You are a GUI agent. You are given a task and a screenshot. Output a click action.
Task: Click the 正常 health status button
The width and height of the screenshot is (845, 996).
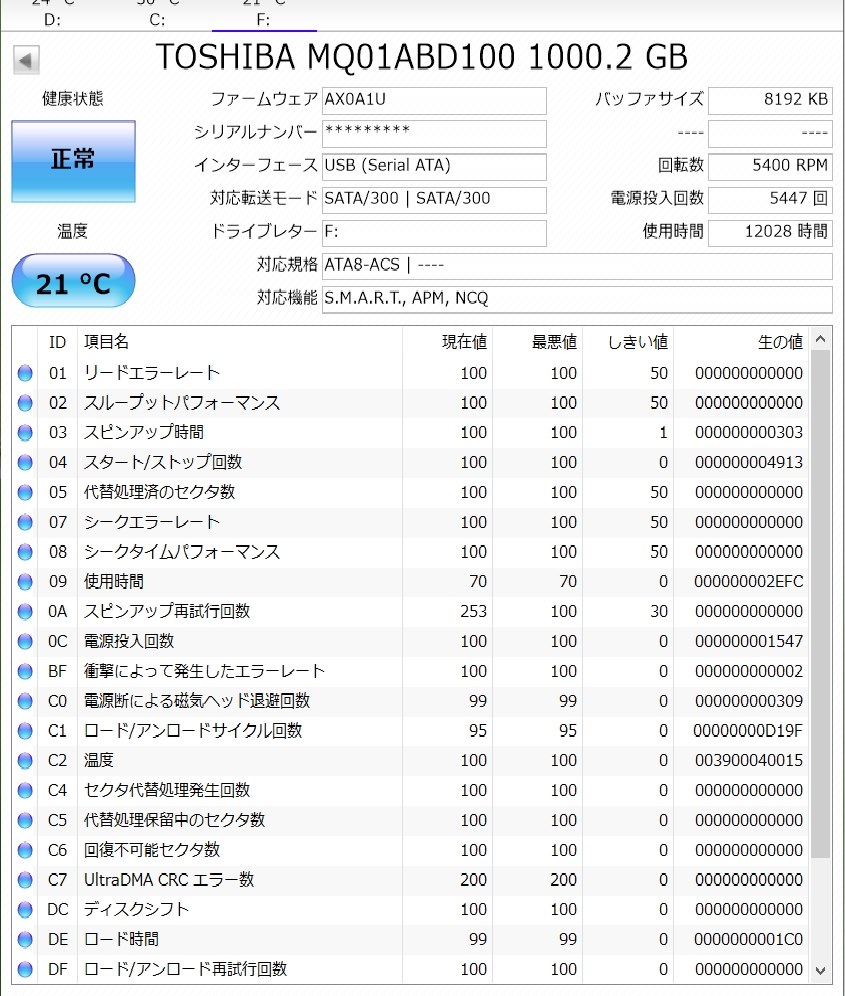point(73,161)
